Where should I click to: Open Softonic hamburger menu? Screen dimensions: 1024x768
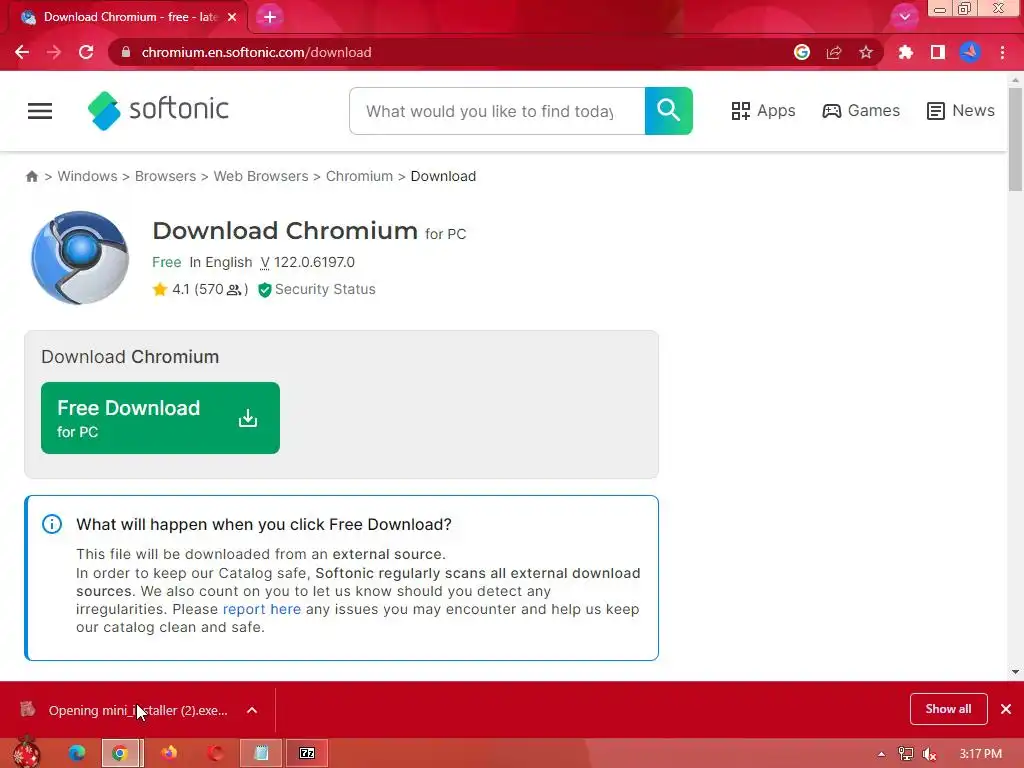tap(40, 111)
